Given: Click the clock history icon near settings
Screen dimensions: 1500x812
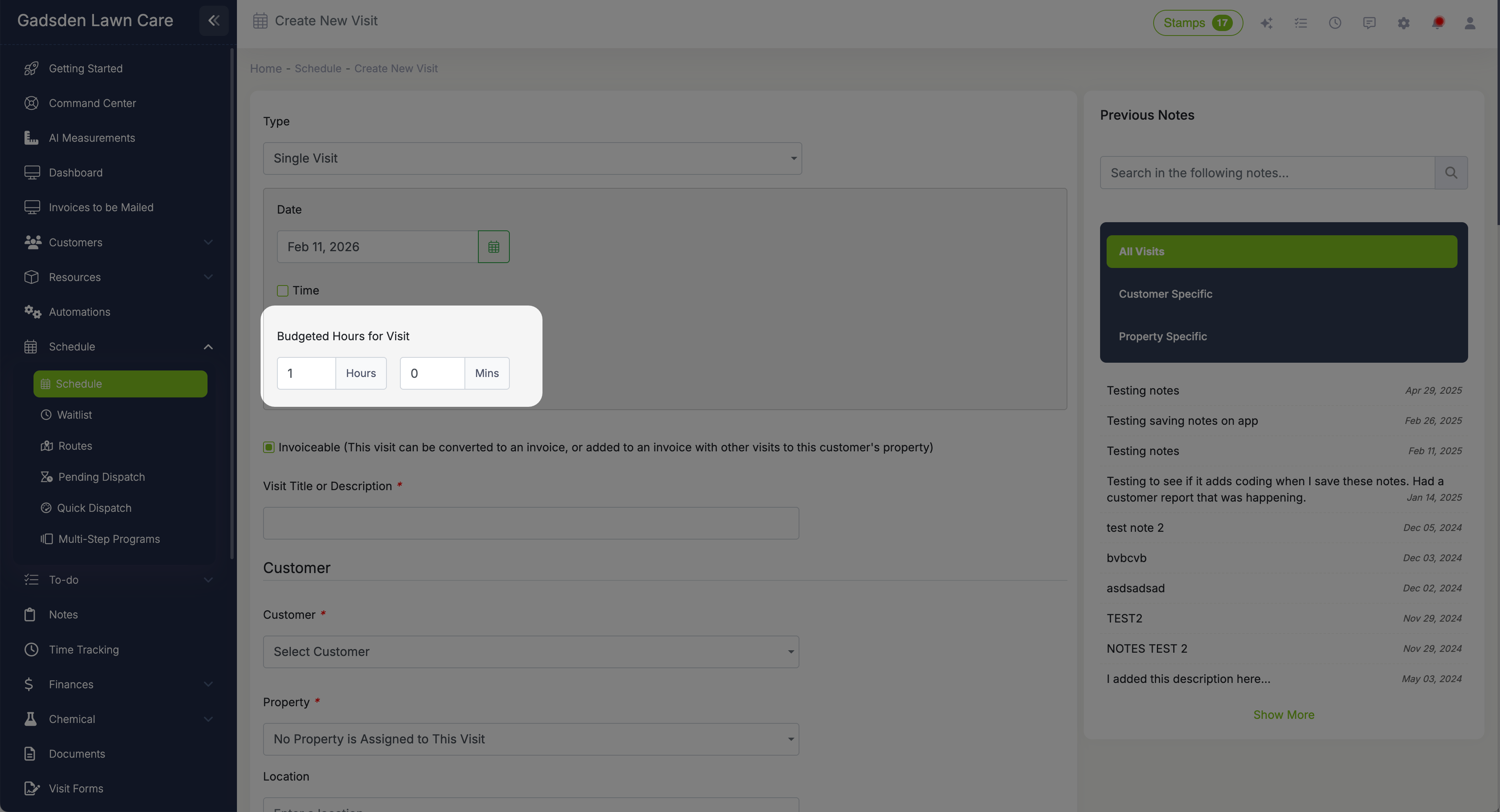Looking at the screenshot, I should tap(1335, 23).
